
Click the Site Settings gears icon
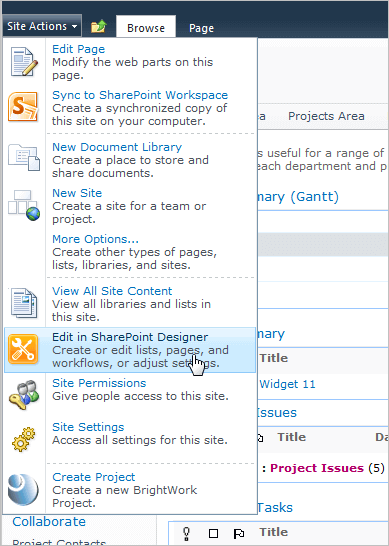click(24, 439)
